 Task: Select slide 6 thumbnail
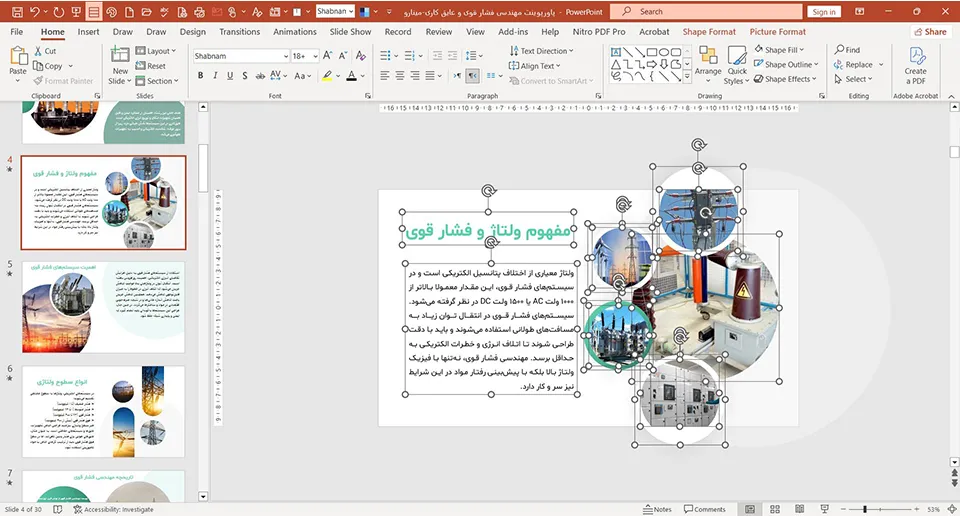[103, 411]
